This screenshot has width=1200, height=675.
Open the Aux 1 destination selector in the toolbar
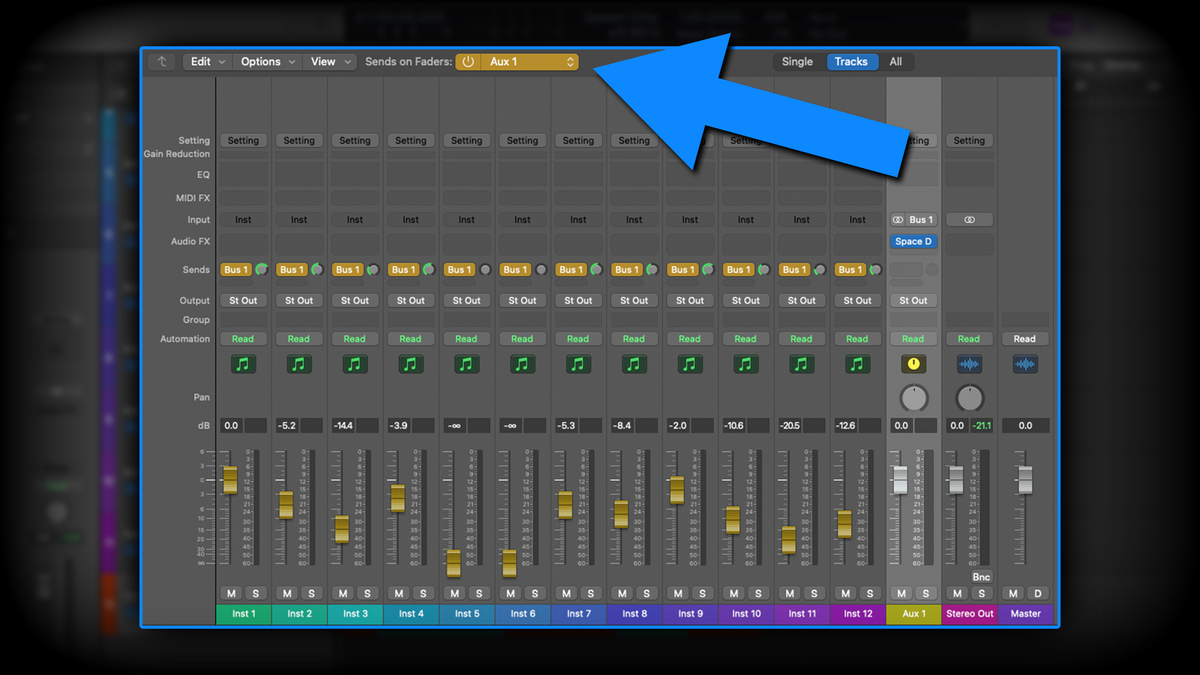coord(528,61)
